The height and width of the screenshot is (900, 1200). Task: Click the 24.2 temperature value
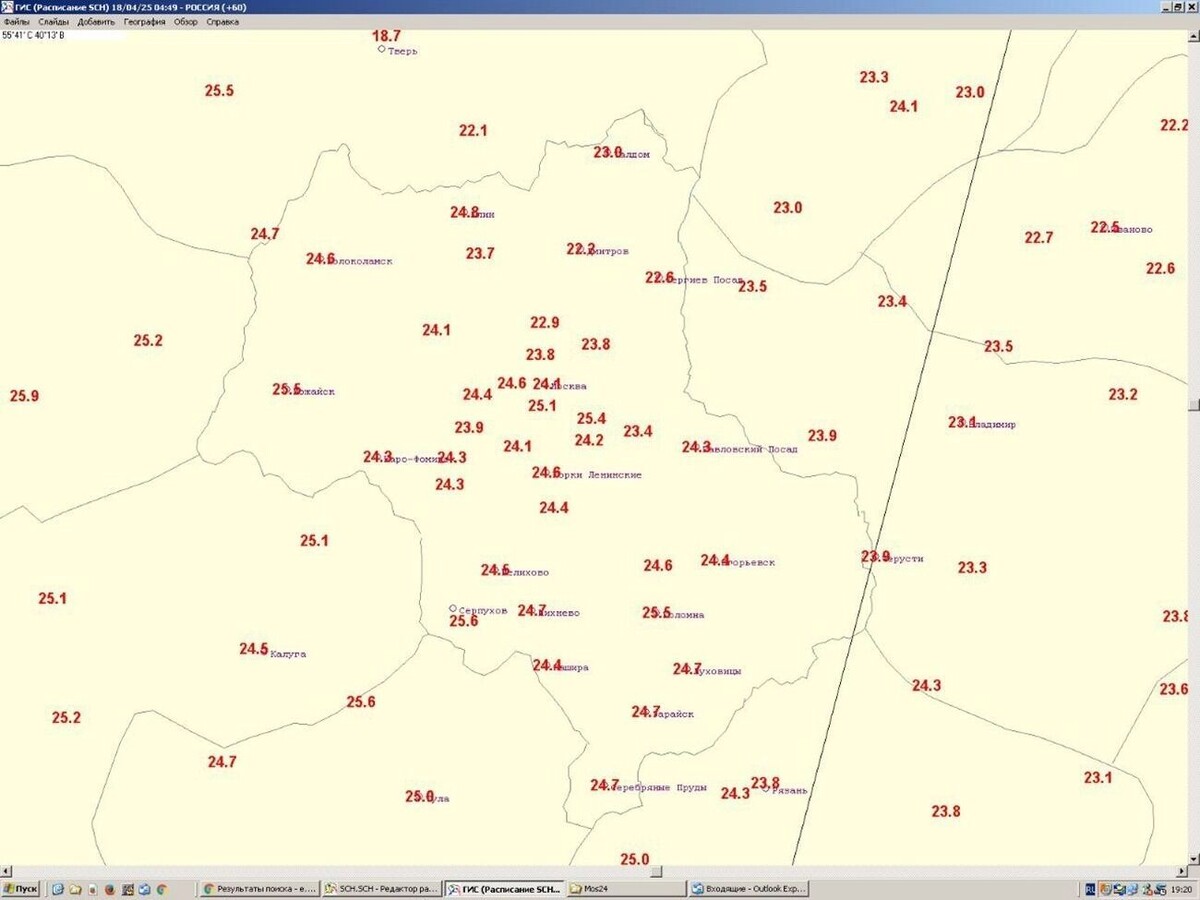589,440
